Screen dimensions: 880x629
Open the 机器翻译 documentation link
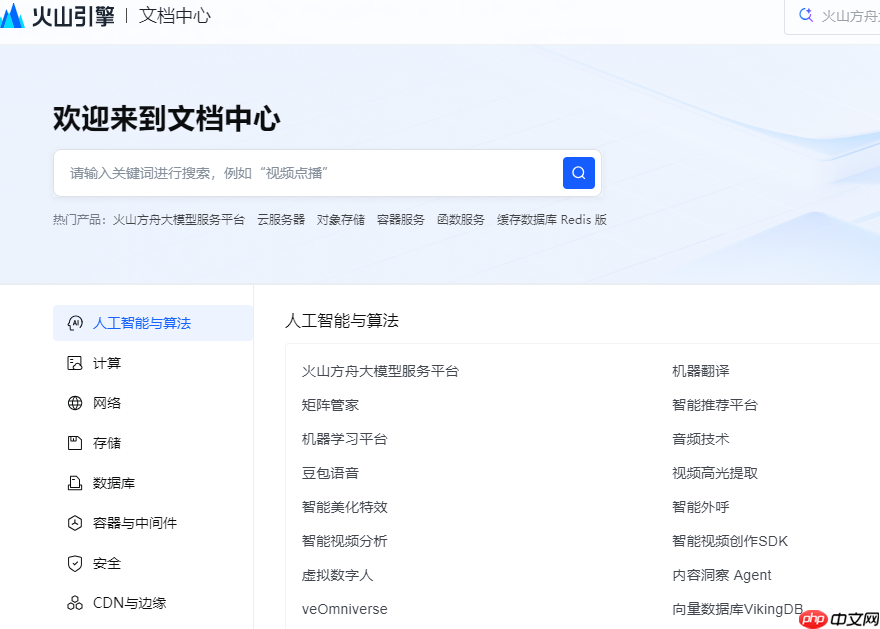[x=701, y=370]
